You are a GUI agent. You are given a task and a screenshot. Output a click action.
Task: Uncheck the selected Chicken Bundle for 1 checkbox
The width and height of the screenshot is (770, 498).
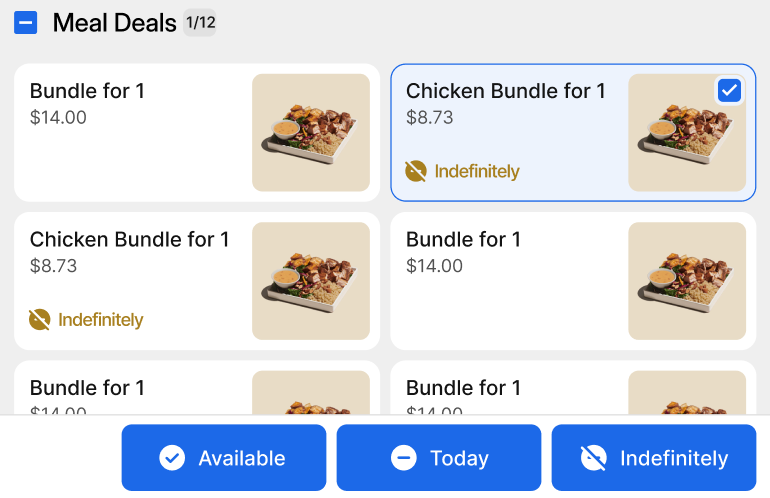click(x=729, y=91)
